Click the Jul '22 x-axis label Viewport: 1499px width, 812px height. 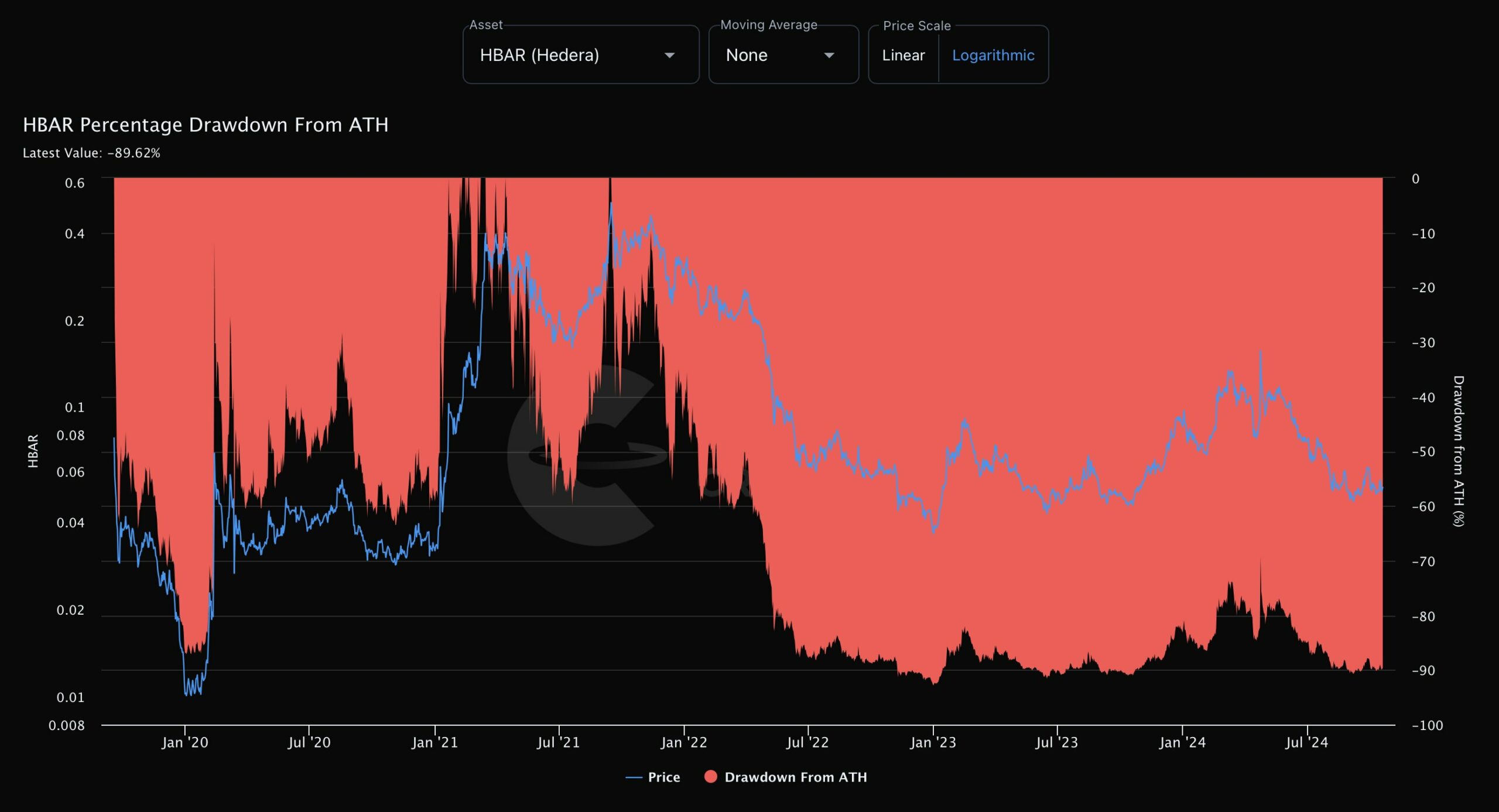(x=807, y=742)
